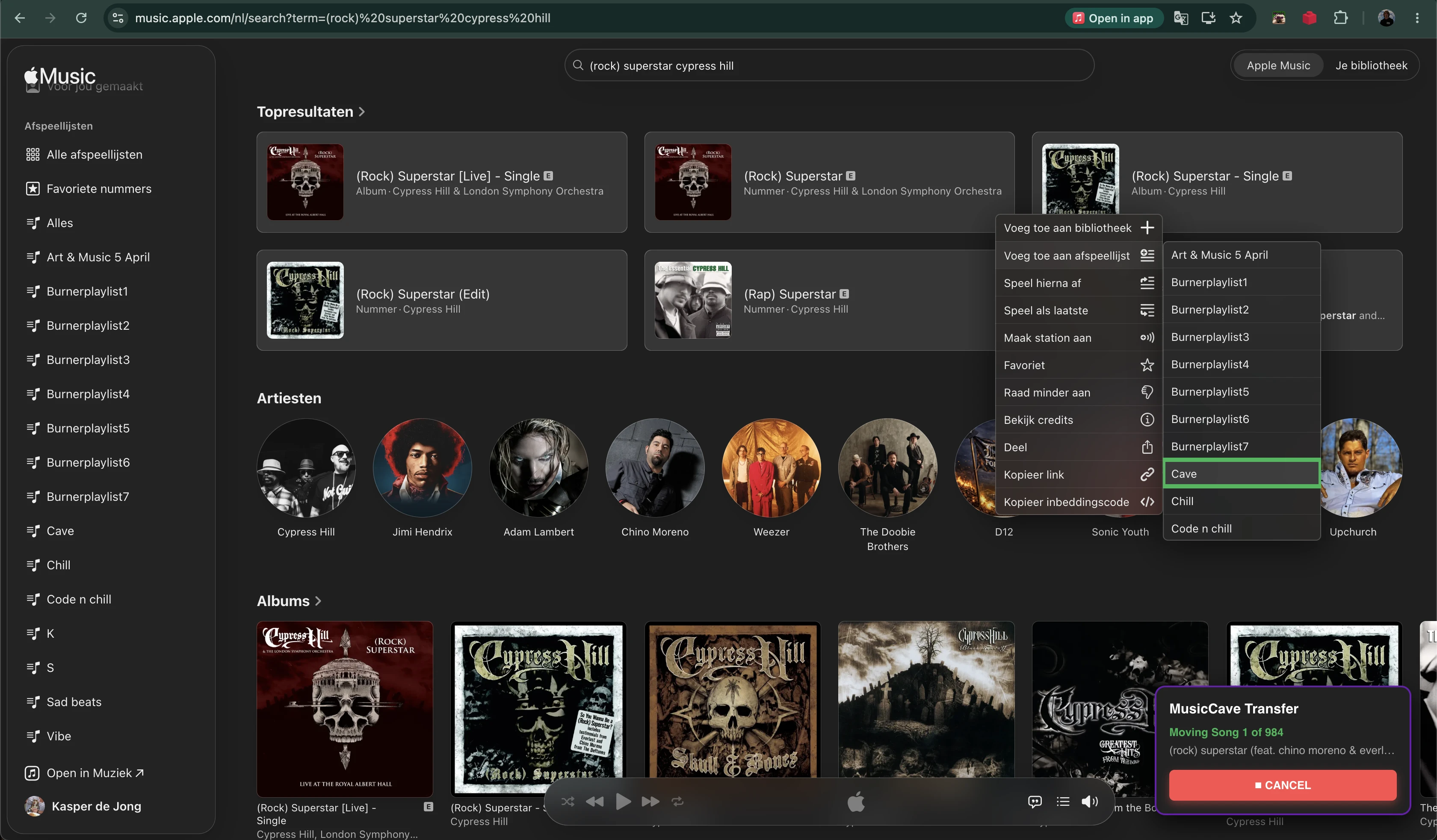Switch to Je bibliotheek search scope
Viewport: 1437px width, 840px height.
[1371, 65]
